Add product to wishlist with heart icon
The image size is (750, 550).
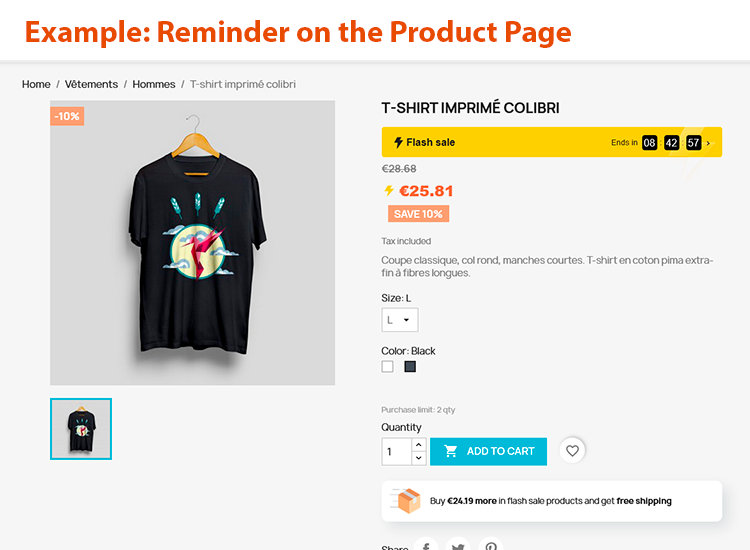572,451
